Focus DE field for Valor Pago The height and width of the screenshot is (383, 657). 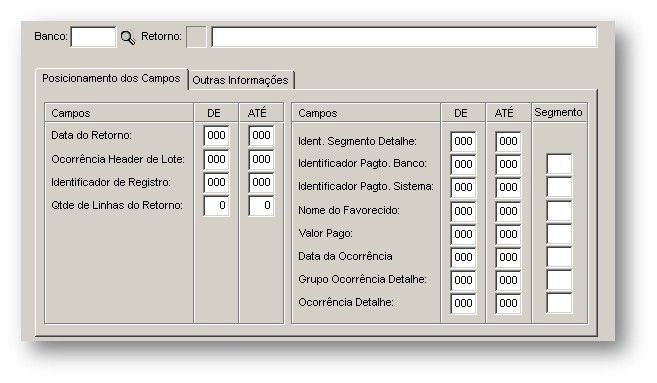tap(463, 234)
